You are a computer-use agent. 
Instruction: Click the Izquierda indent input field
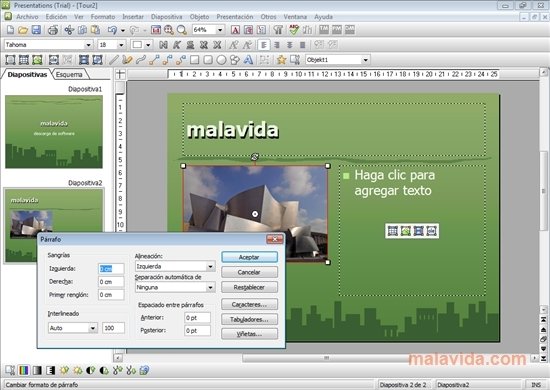point(111,269)
